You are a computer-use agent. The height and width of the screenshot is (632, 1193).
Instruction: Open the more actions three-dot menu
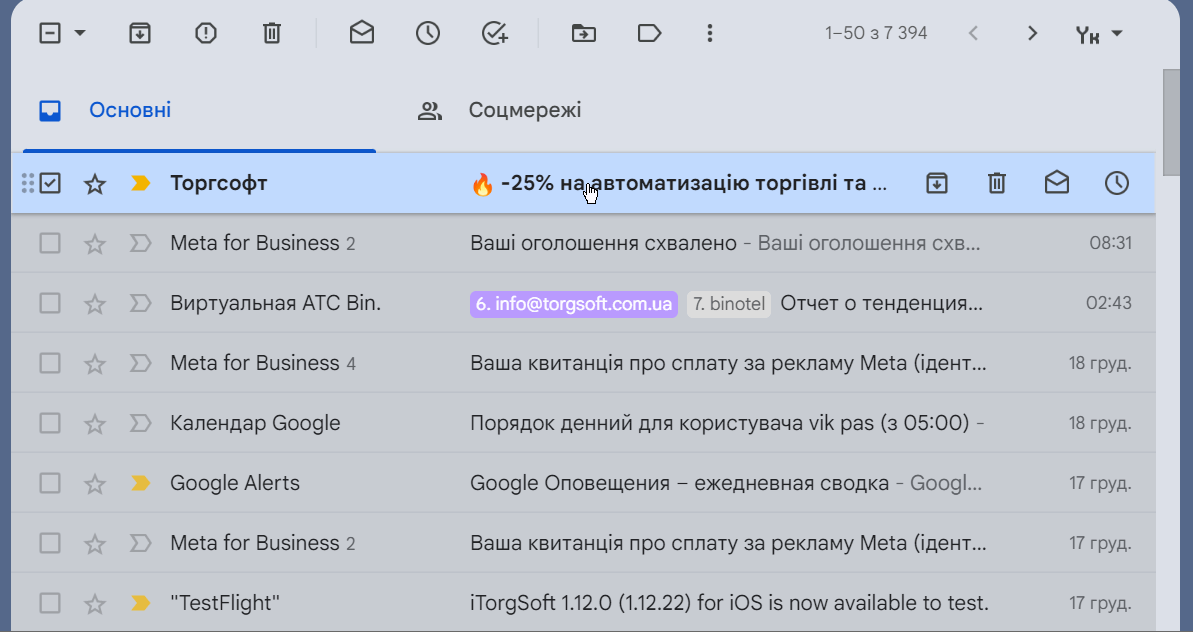[709, 33]
